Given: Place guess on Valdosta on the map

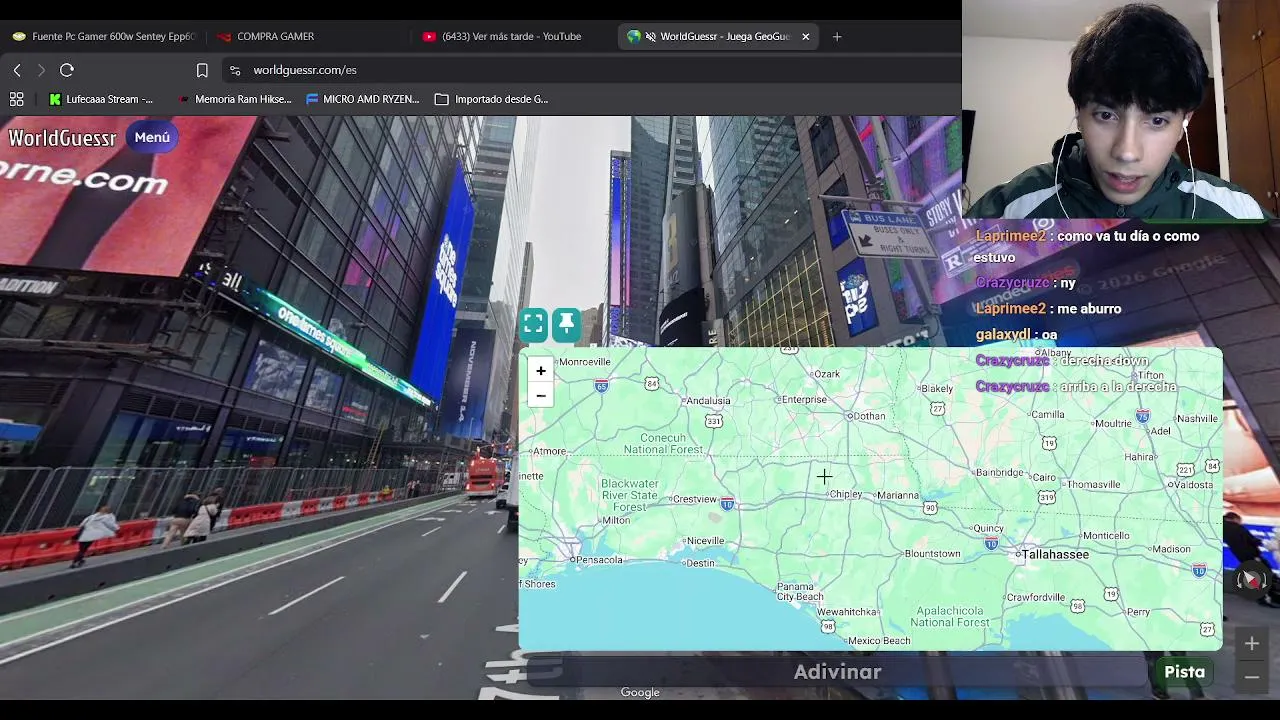Looking at the screenshot, I should coord(1195,485).
